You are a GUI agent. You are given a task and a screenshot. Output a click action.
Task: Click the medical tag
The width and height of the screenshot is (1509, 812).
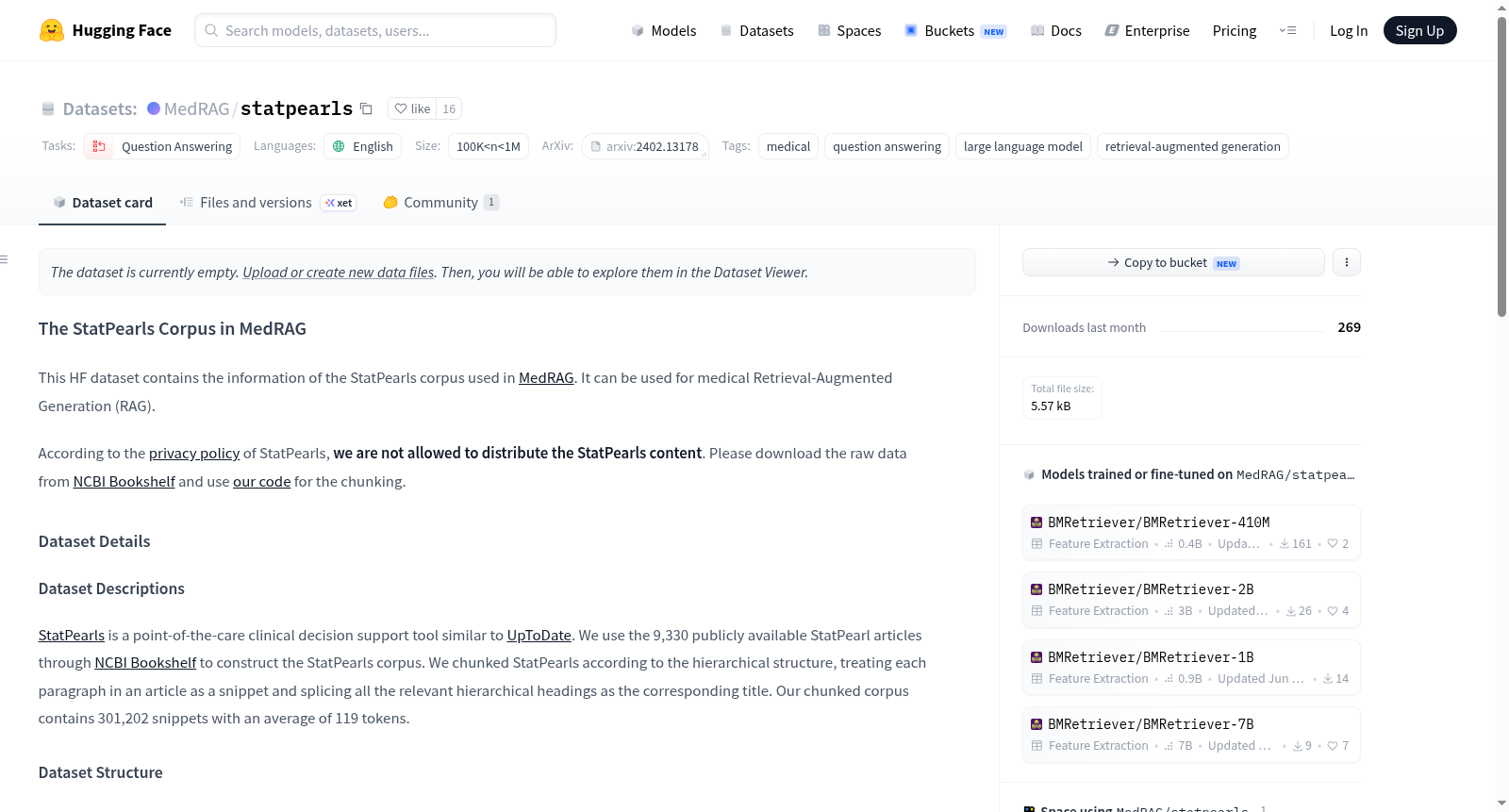pos(788,146)
